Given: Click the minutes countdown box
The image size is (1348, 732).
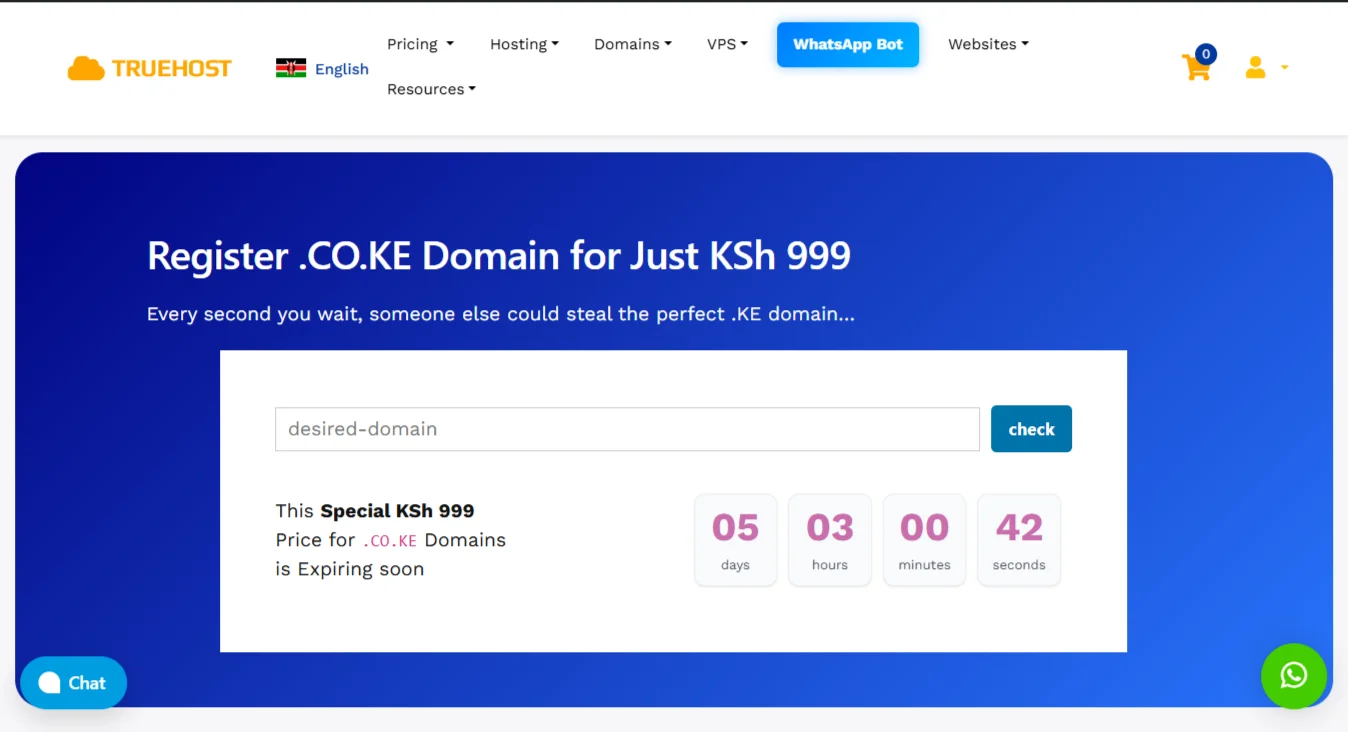Looking at the screenshot, I should (924, 540).
